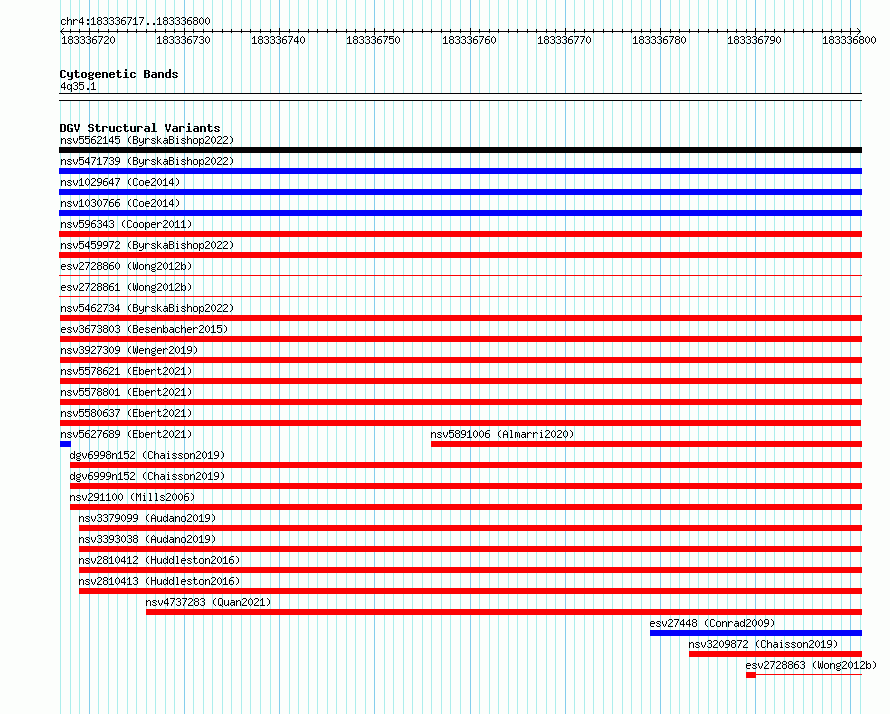Click the blue nsv5471739 variant bar

click(460, 171)
